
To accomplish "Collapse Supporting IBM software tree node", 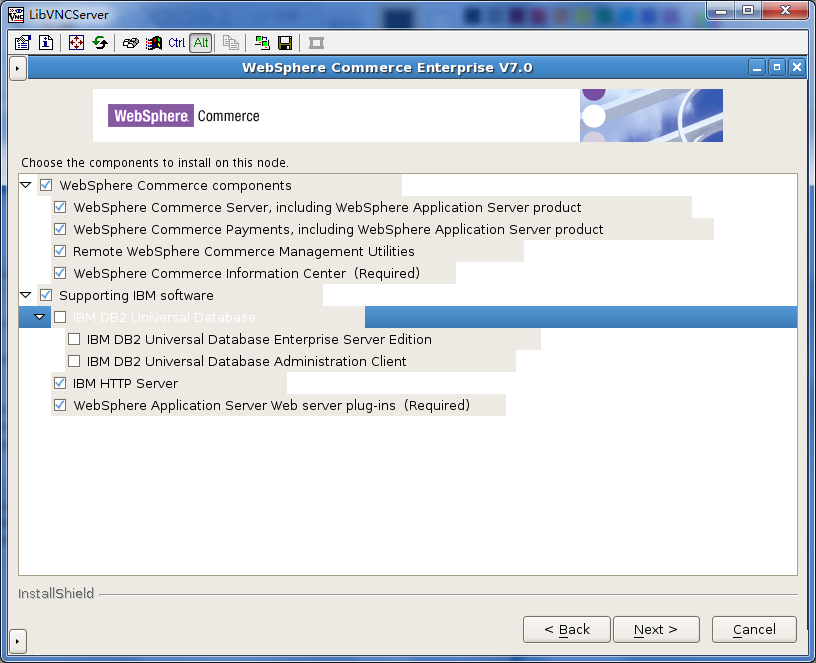I will (x=26, y=295).
